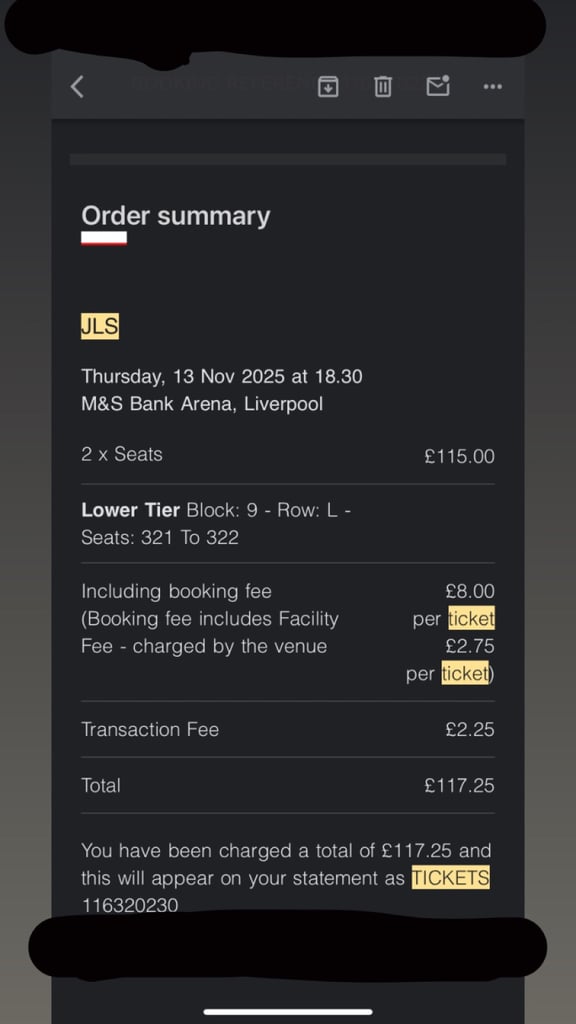Mark email as unread via envelope icon
This screenshot has height=1024, width=576.
coord(438,86)
